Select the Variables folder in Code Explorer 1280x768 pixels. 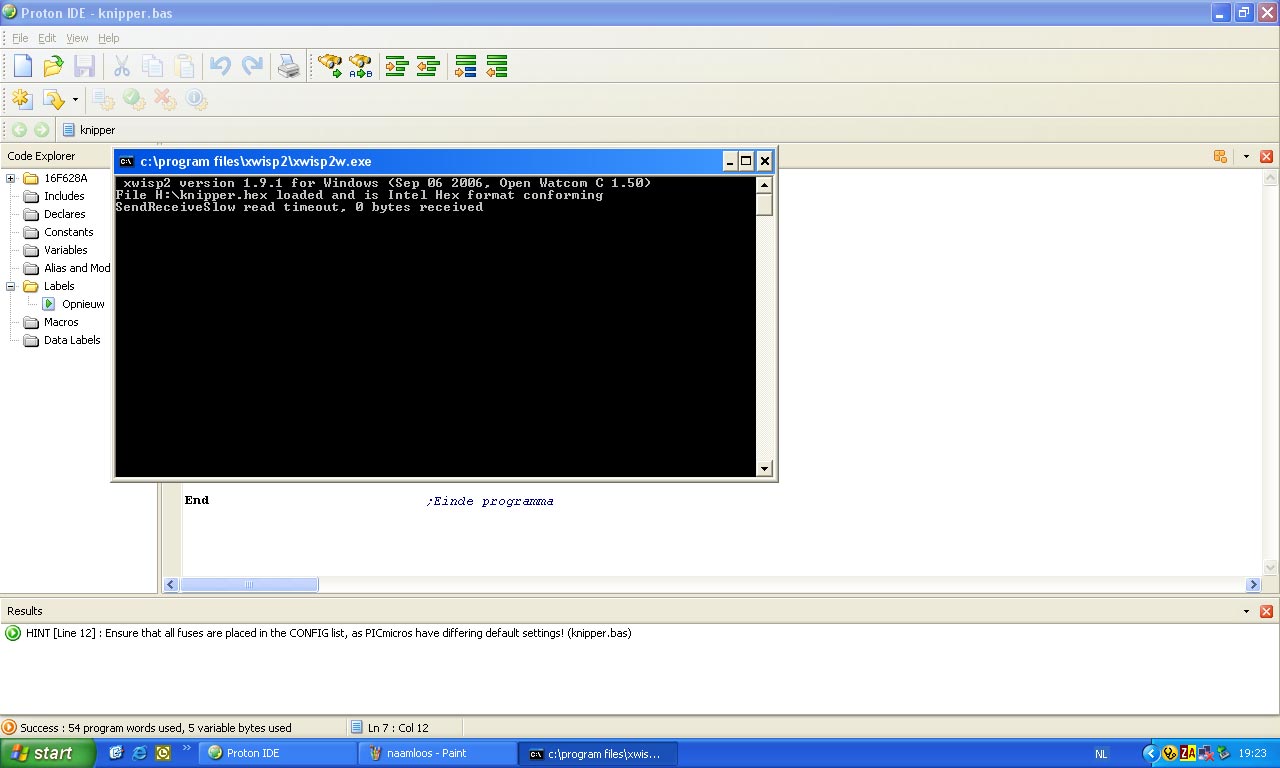(x=65, y=250)
